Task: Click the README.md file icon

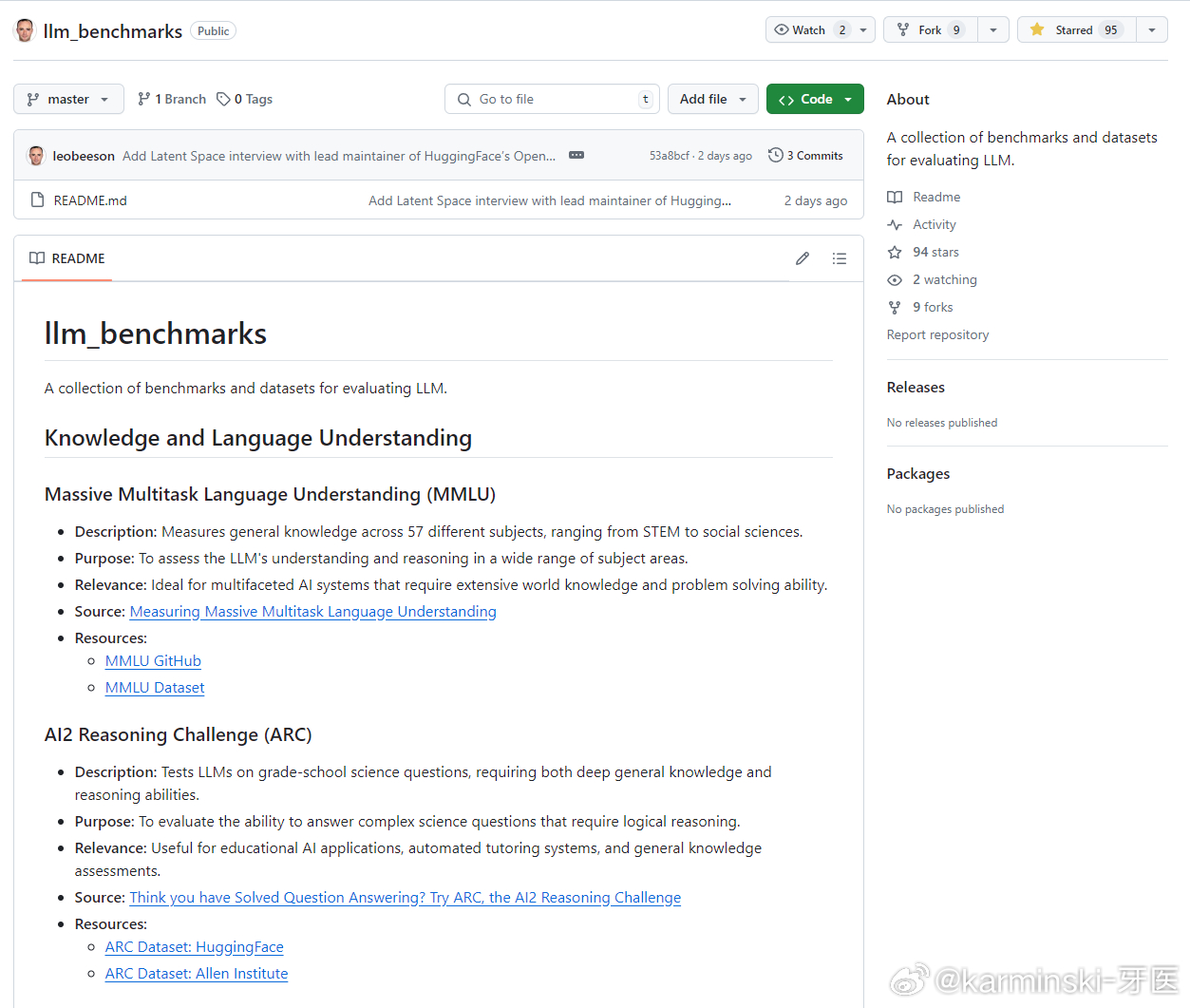Action: click(x=38, y=200)
